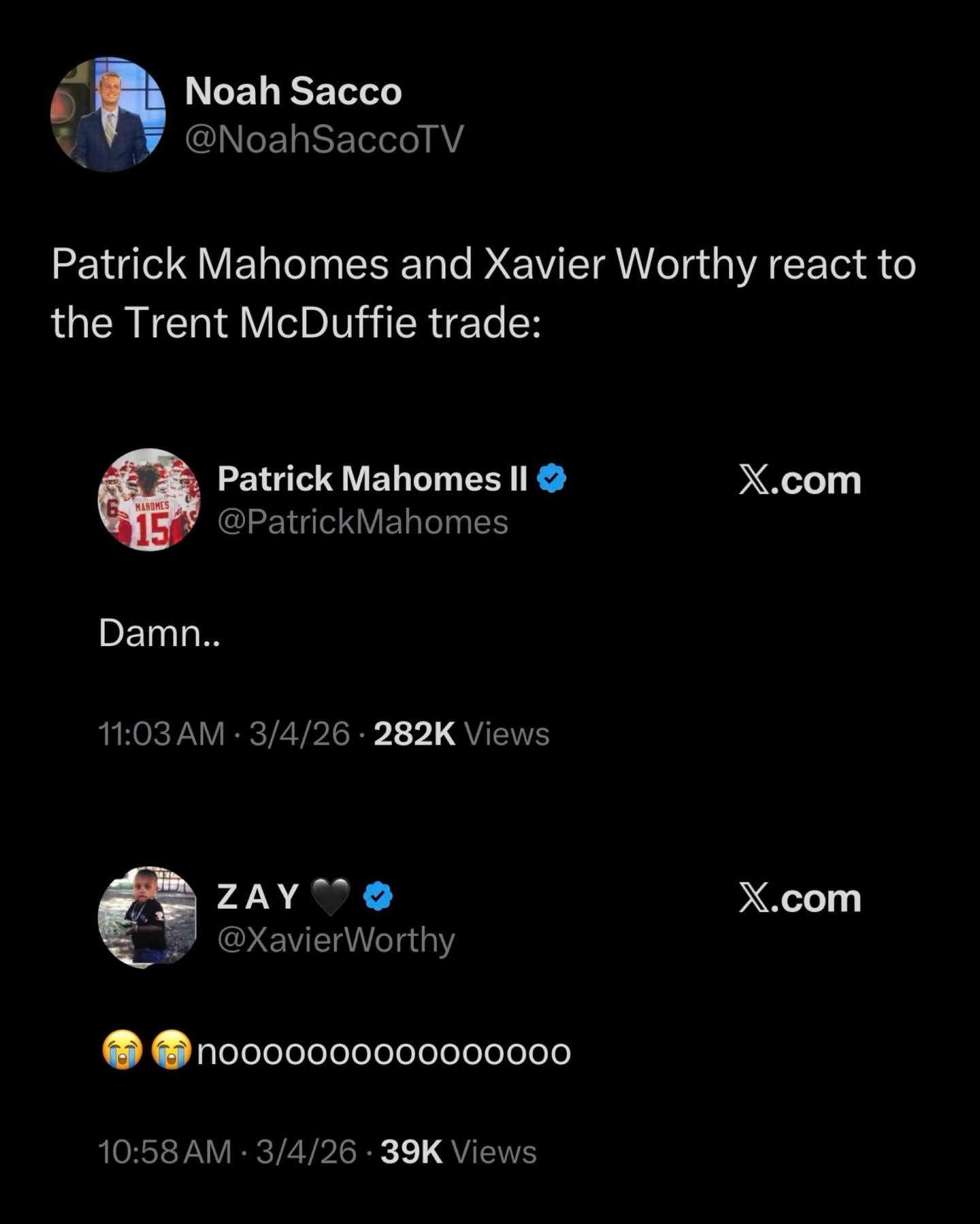Click the X.com logo beside ZAY's post
This screenshot has width=980, height=1224.
click(800, 899)
